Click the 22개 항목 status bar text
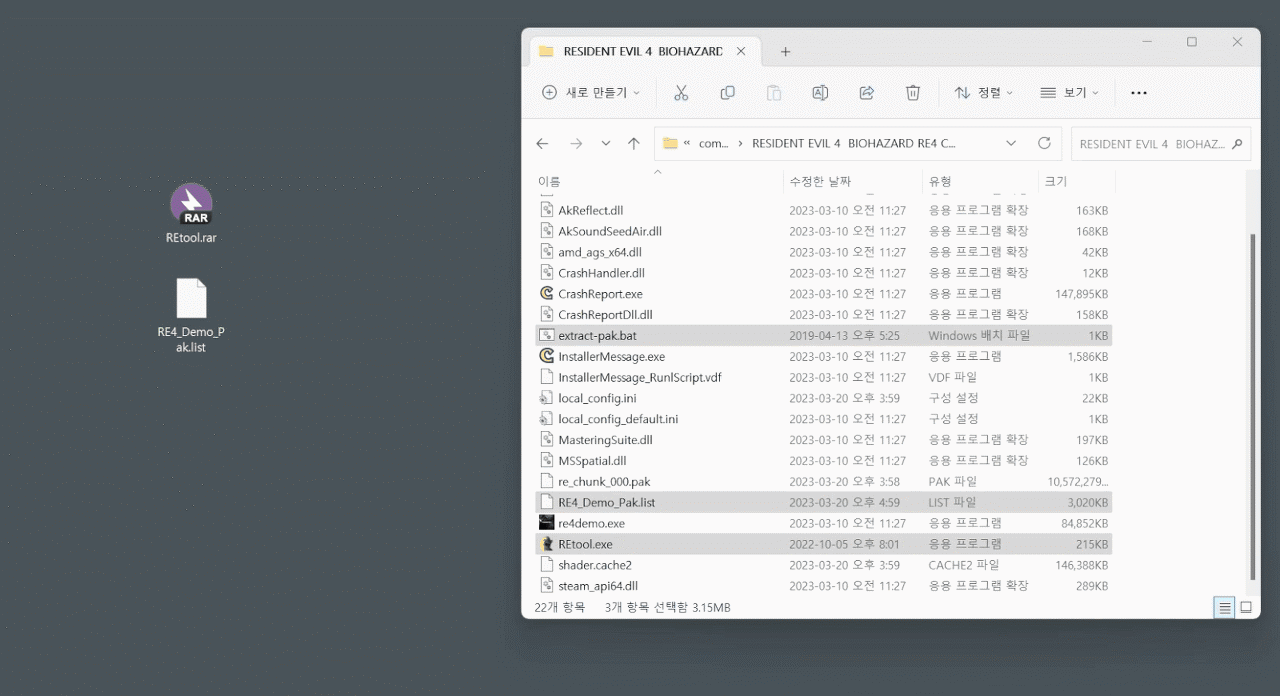Image resolution: width=1280 pixels, height=696 pixels. pyautogui.click(x=560, y=607)
